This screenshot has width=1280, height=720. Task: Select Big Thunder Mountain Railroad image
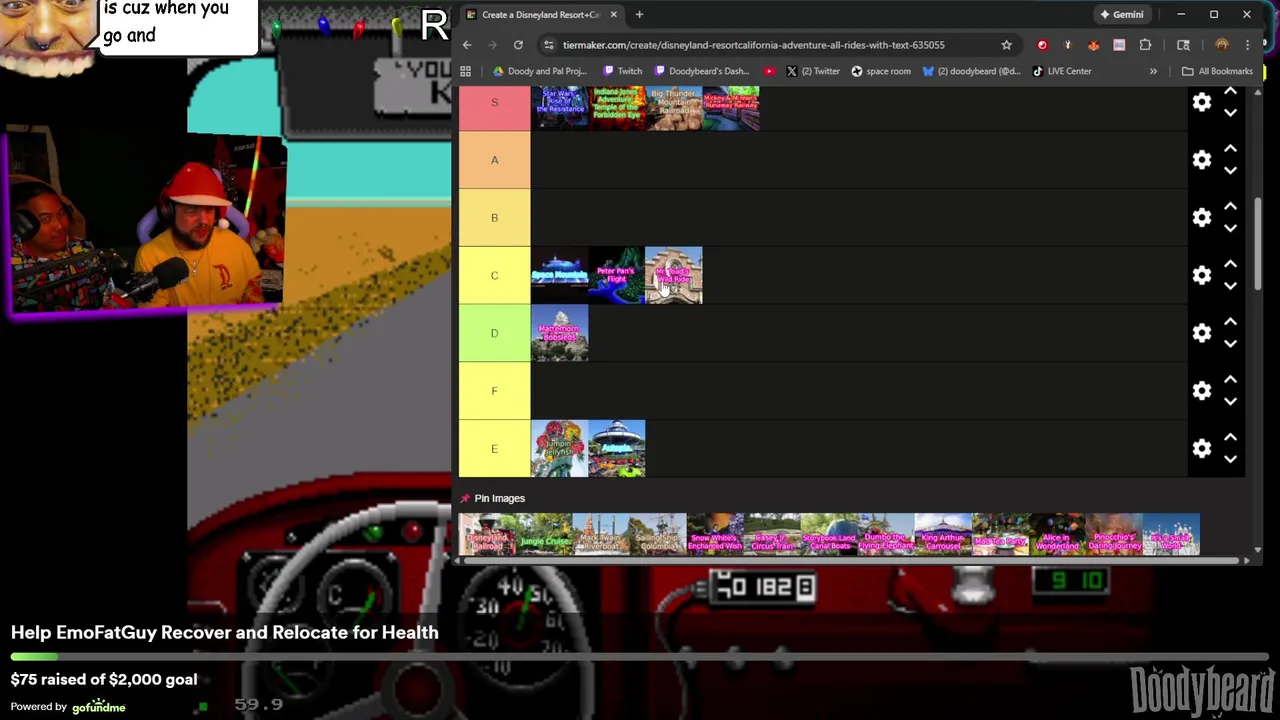click(674, 108)
